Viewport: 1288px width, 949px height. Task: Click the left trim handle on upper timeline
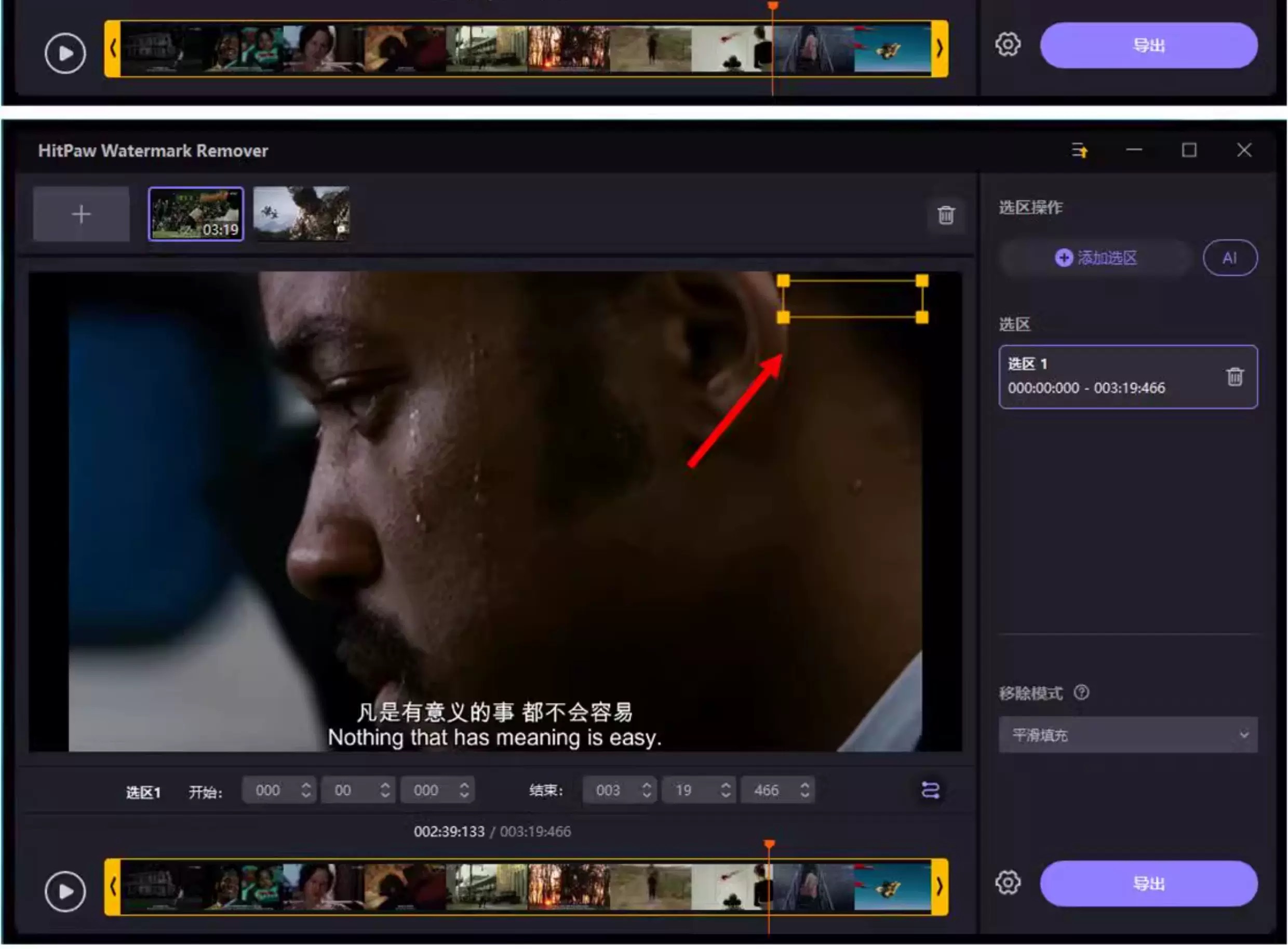coord(113,49)
